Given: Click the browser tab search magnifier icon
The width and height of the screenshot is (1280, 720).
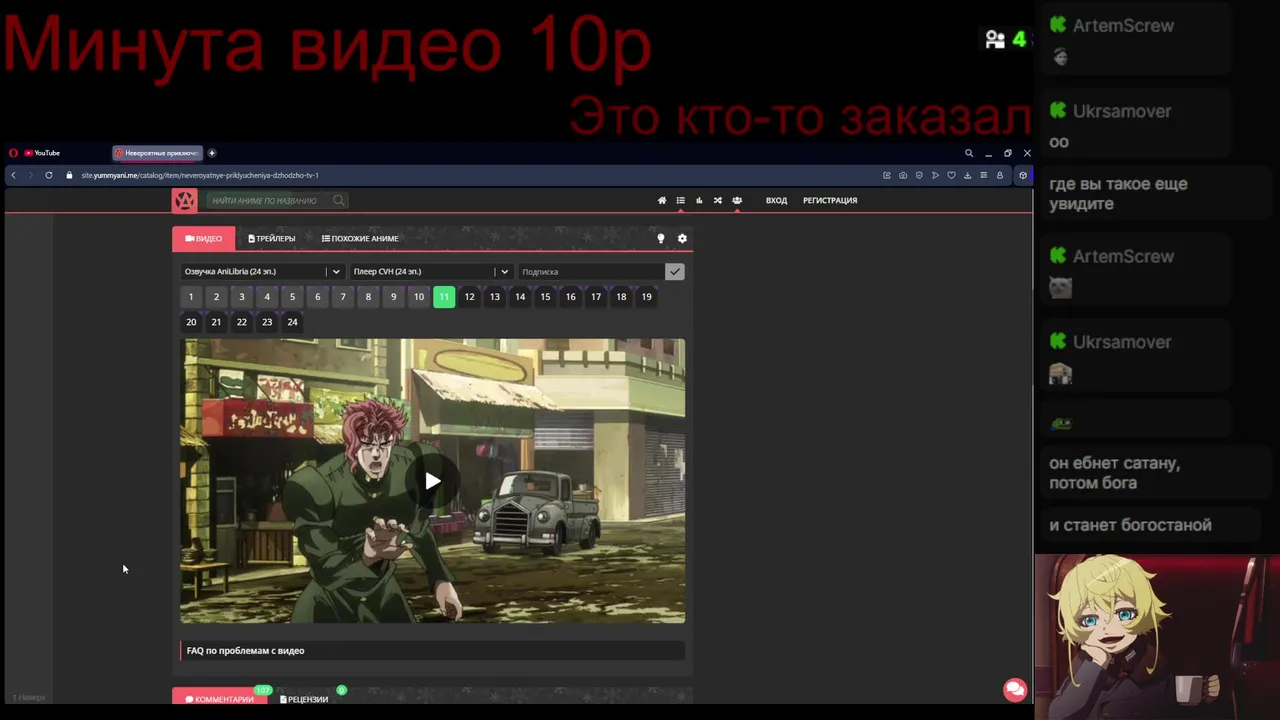Looking at the screenshot, I should pos(969,153).
